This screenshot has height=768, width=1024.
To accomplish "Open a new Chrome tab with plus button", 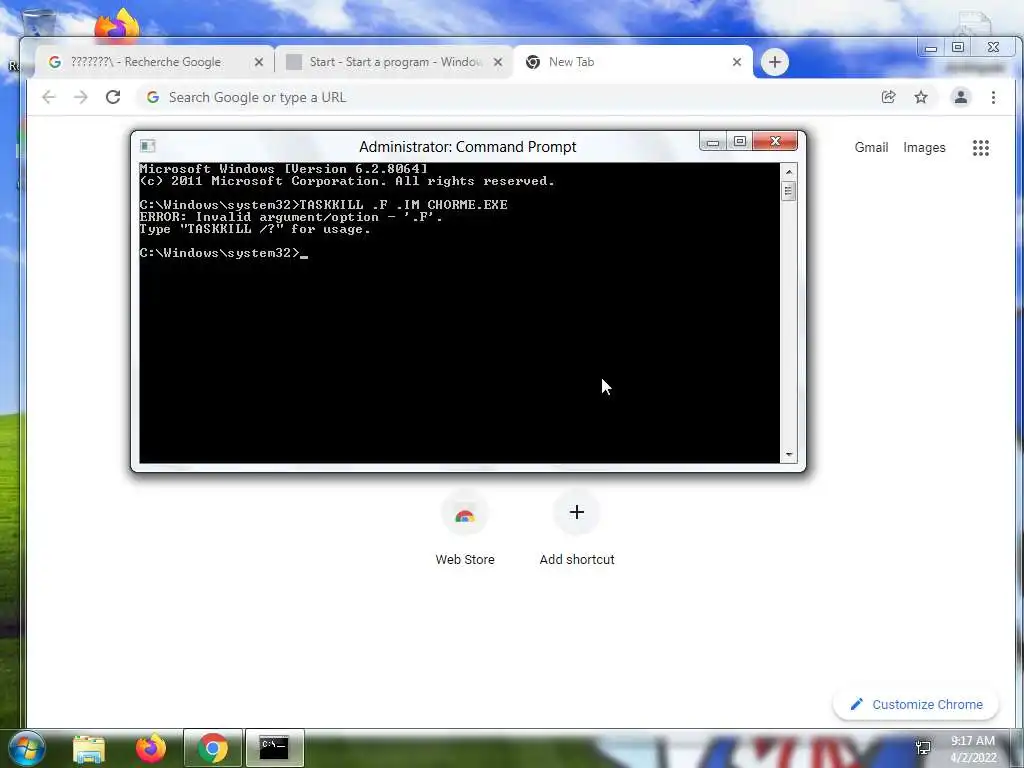I will click(775, 62).
